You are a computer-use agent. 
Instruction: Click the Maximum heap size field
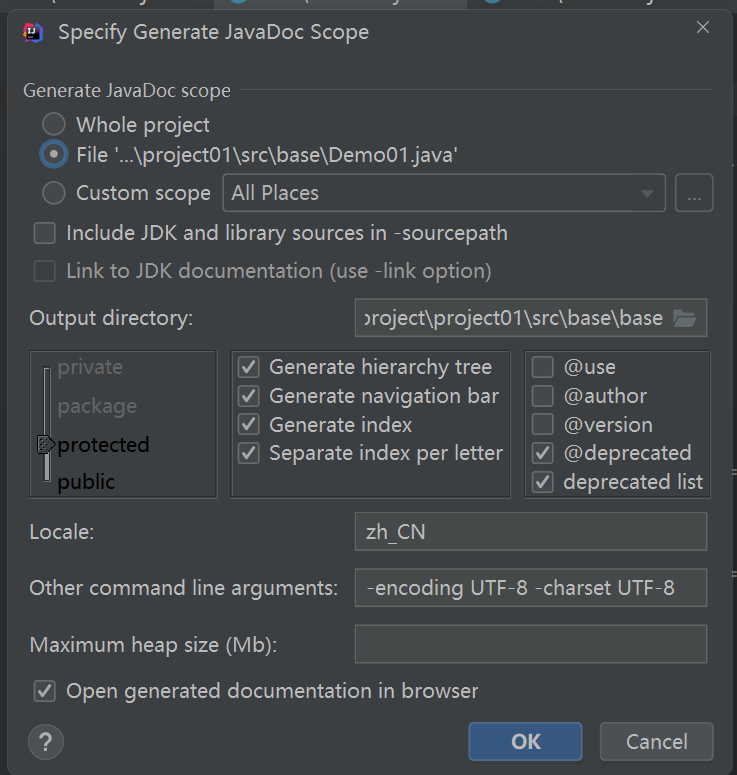pyautogui.click(x=530, y=644)
